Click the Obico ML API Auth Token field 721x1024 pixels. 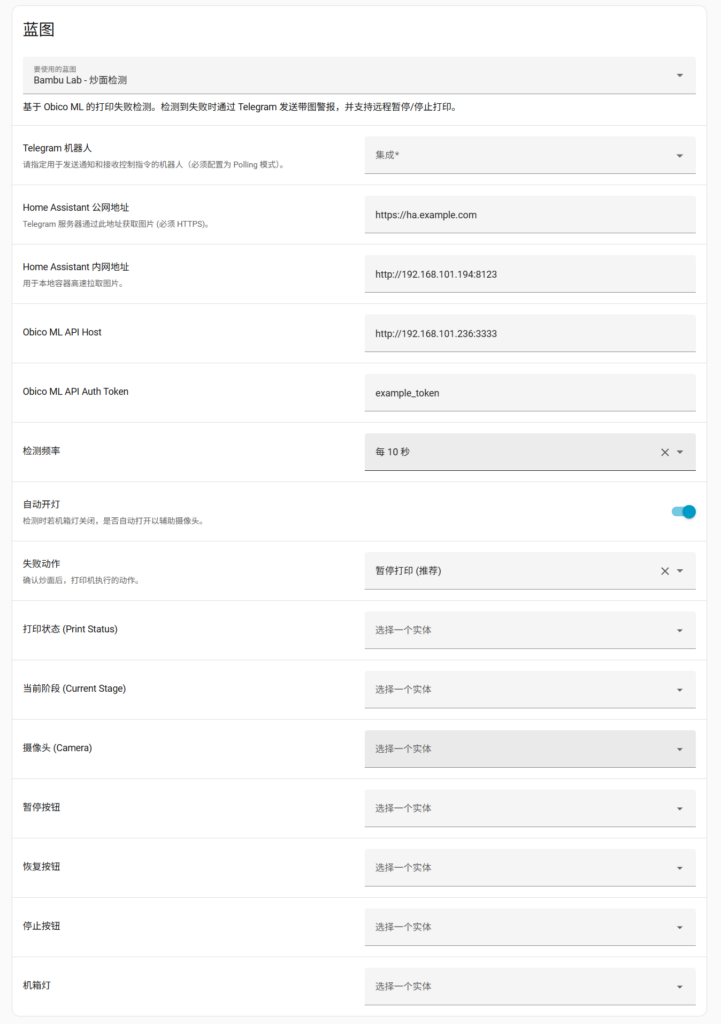[x=529, y=393]
